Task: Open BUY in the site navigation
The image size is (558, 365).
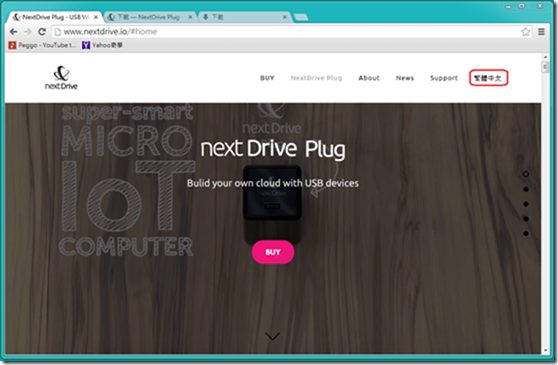Action: click(x=267, y=78)
